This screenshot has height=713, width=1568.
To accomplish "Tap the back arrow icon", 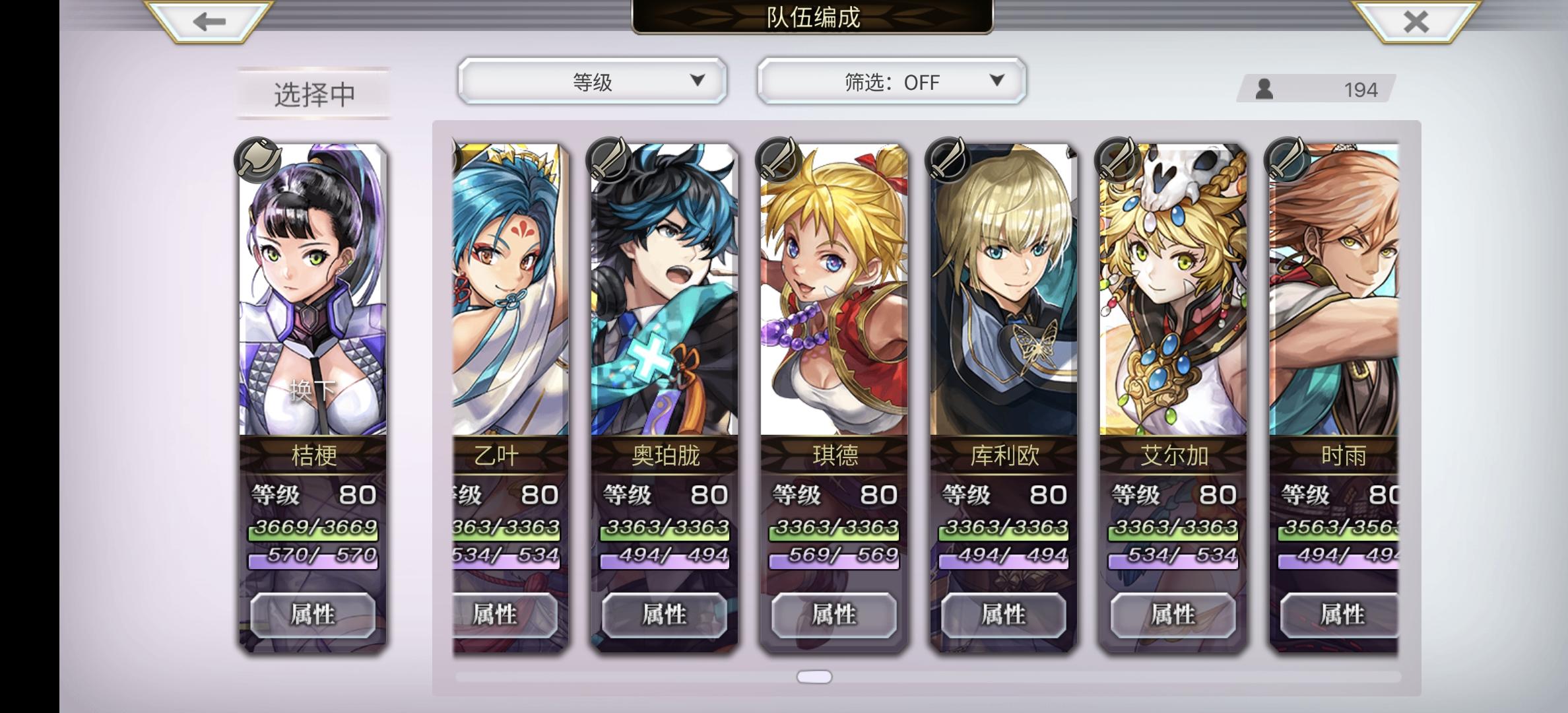I will tap(209, 22).
